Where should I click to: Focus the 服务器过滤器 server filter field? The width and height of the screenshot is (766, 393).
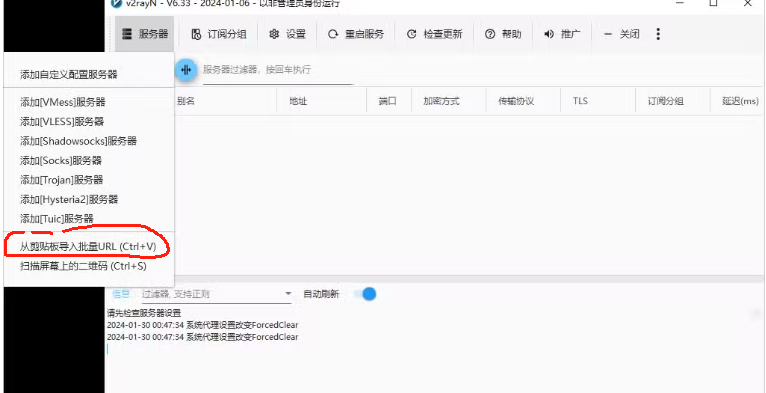coord(278,72)
